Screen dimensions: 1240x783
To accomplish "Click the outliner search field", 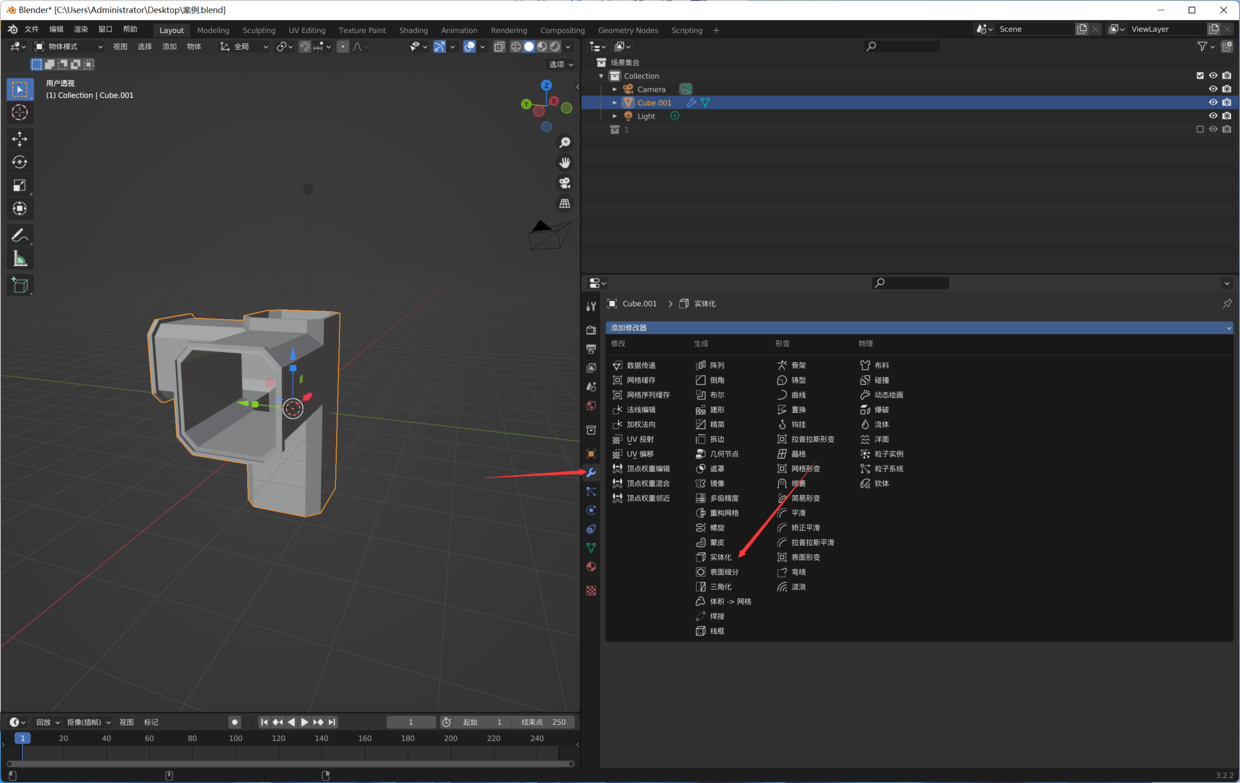I will point(902,46).
